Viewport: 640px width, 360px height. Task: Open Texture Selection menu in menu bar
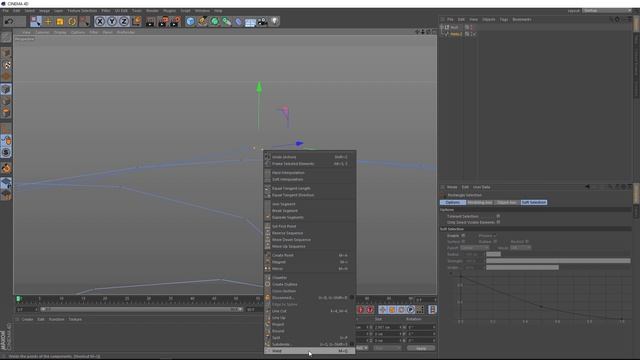click(82, 11)
